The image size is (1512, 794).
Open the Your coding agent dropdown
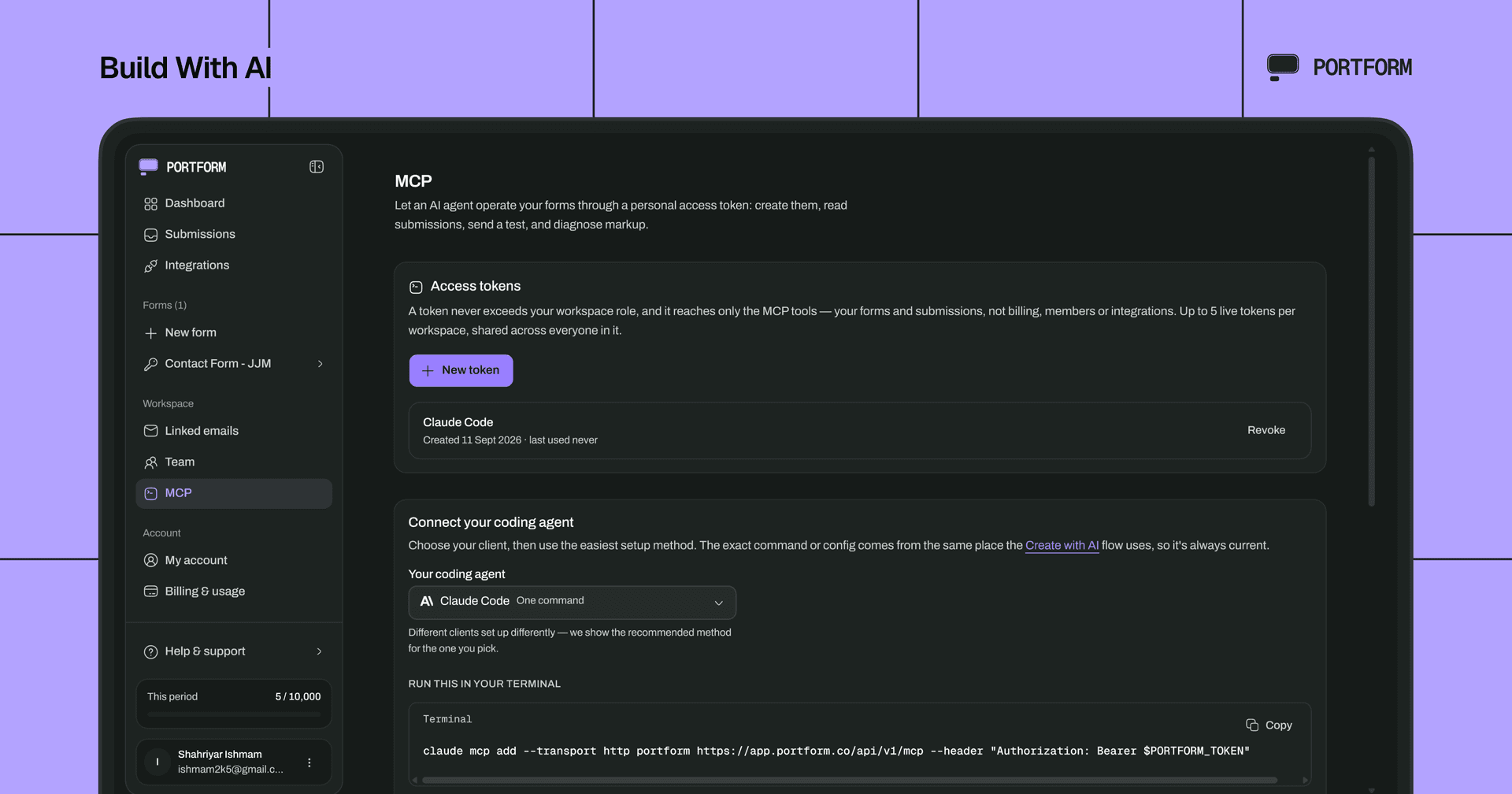pos(572,602)
